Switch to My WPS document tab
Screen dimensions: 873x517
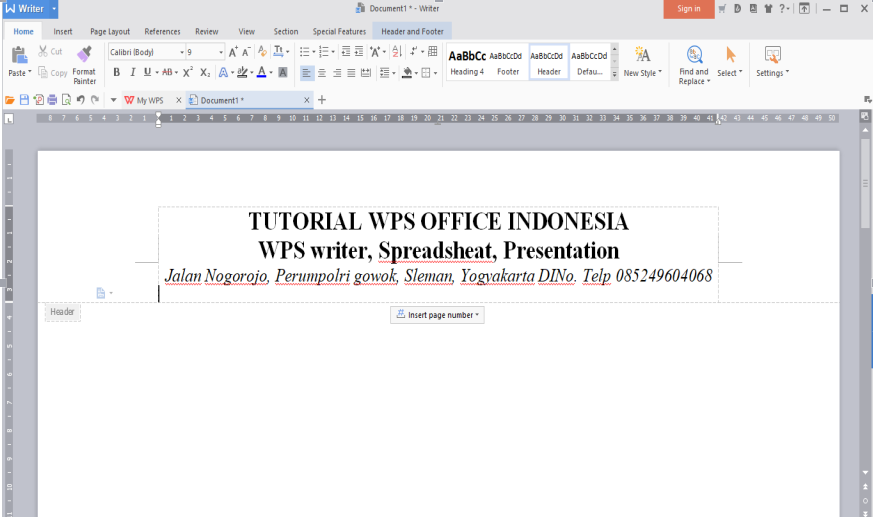click(150, 100)
